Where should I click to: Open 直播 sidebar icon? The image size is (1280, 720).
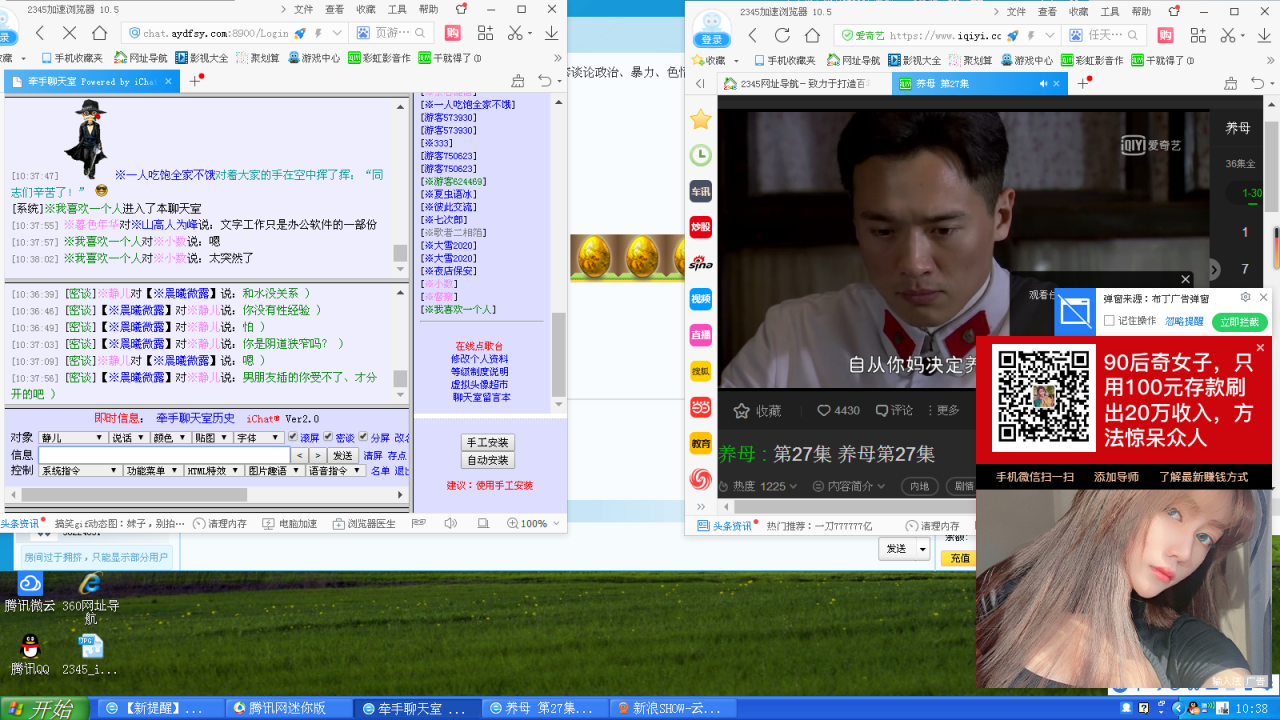(x=701, y=335)
